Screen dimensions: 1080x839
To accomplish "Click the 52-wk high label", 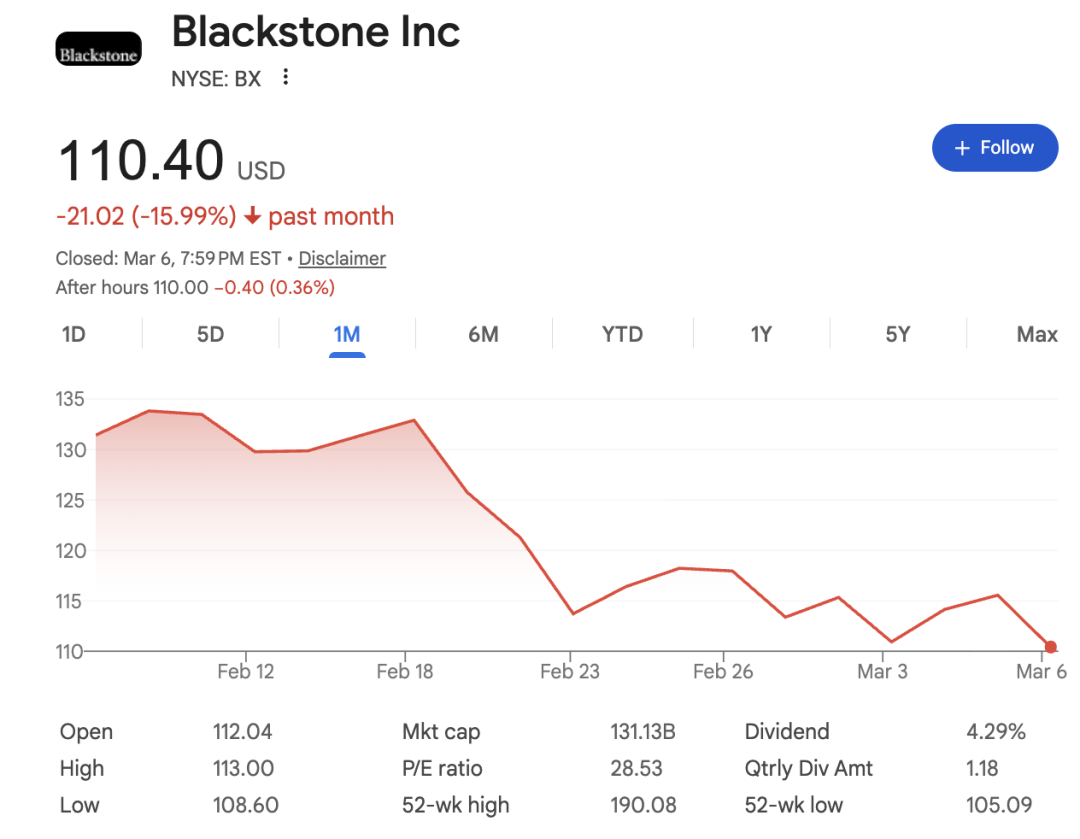I will 456,804.
